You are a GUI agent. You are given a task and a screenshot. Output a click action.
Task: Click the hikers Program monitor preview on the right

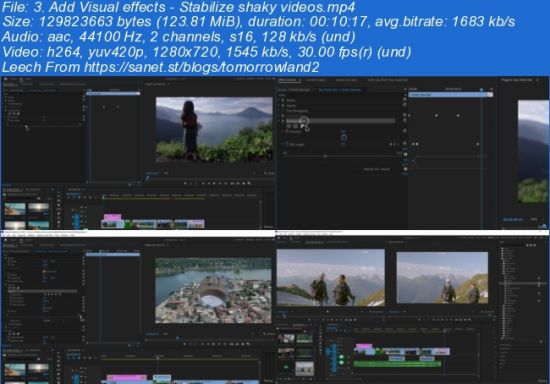coord(442,277)
